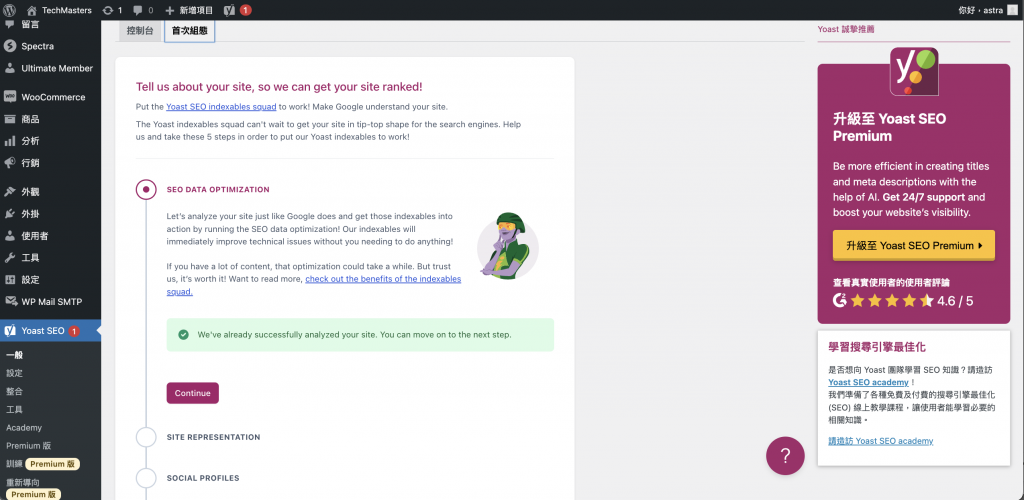1024x500 pixels.
Task: Open Yoast icon in the admin bar
Action: [229, 10]
